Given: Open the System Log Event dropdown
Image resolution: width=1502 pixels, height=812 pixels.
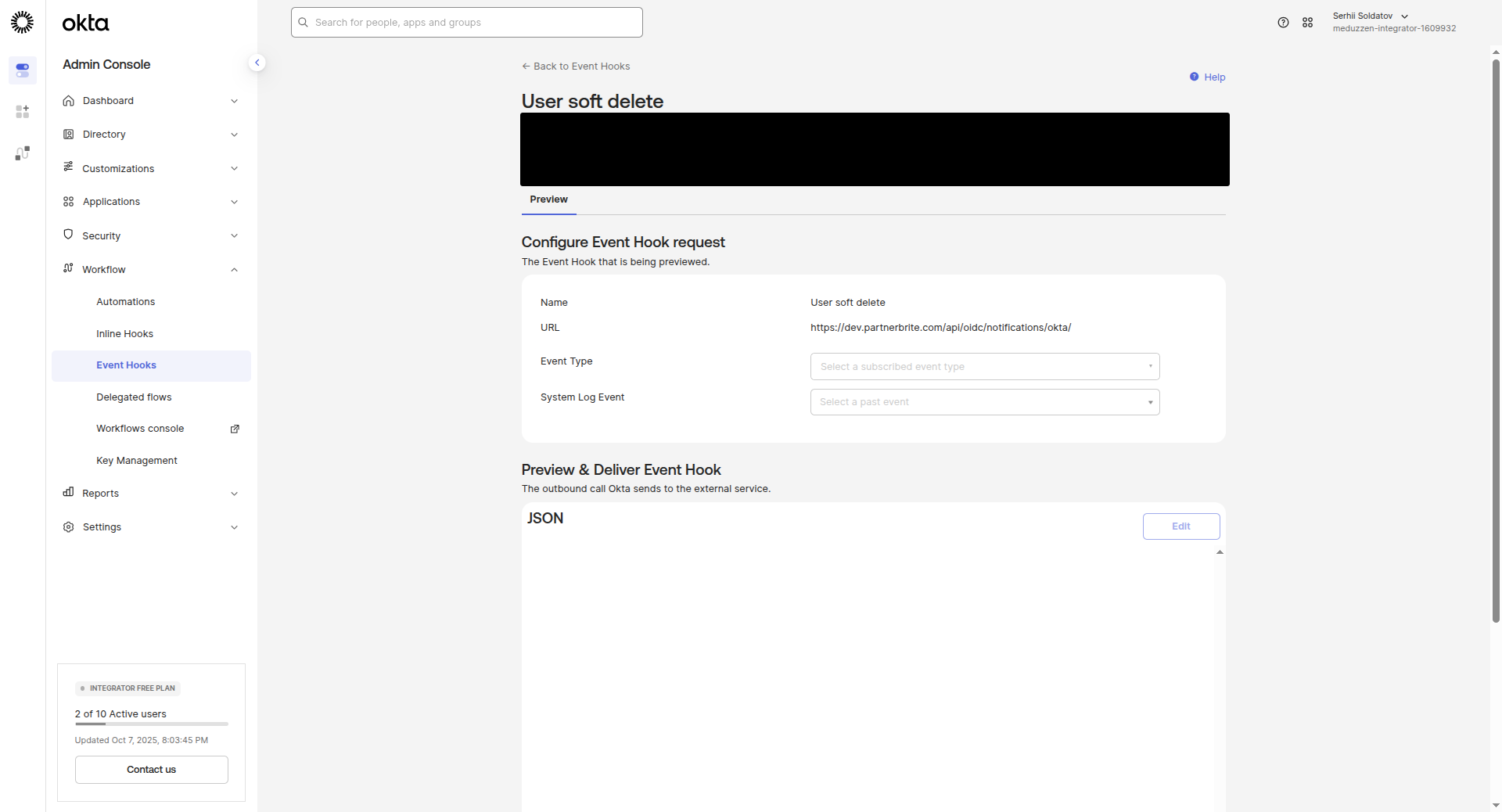Looking at the screenshot, I should 985,402.
